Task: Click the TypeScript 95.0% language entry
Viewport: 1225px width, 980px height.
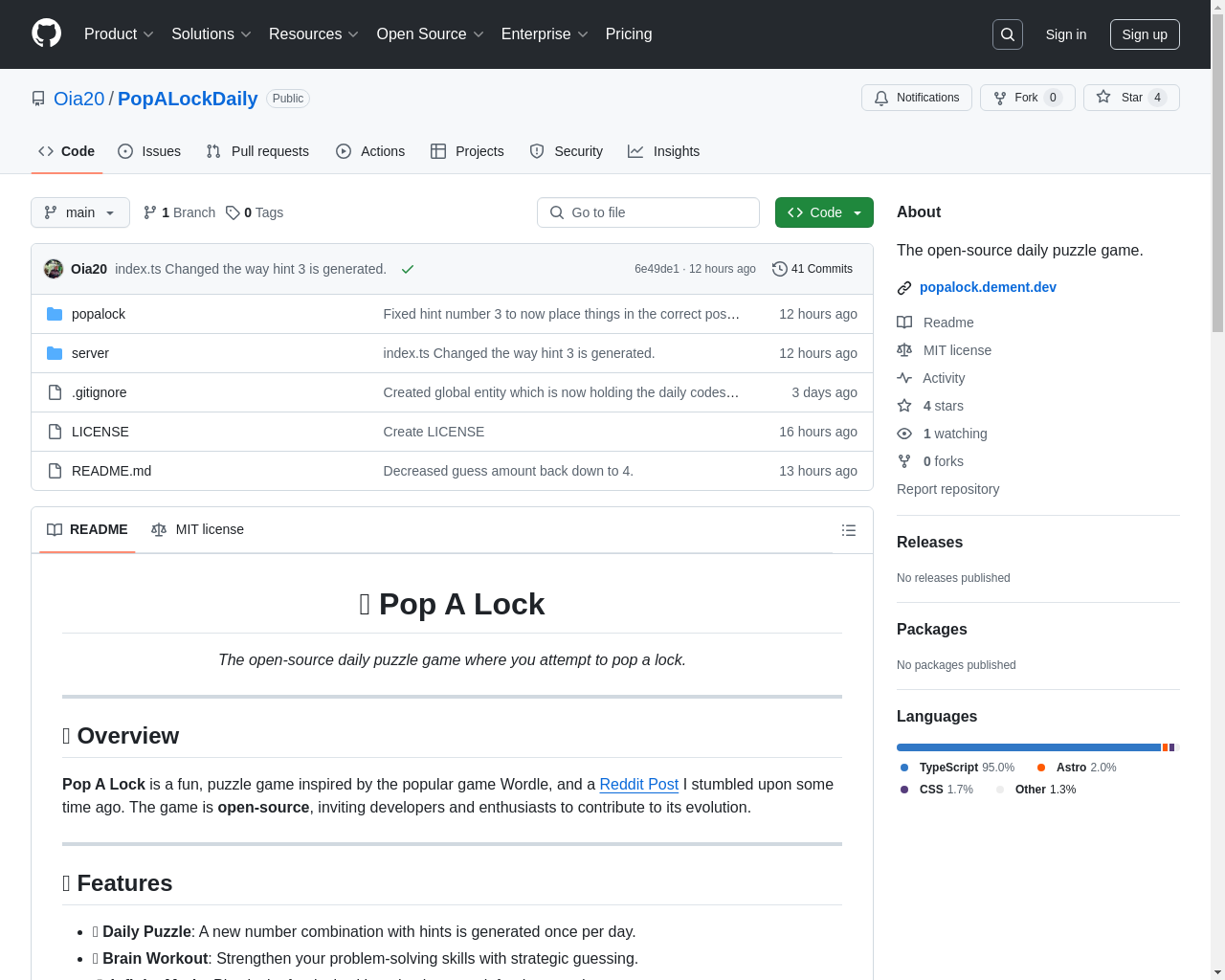Action: 957,768
